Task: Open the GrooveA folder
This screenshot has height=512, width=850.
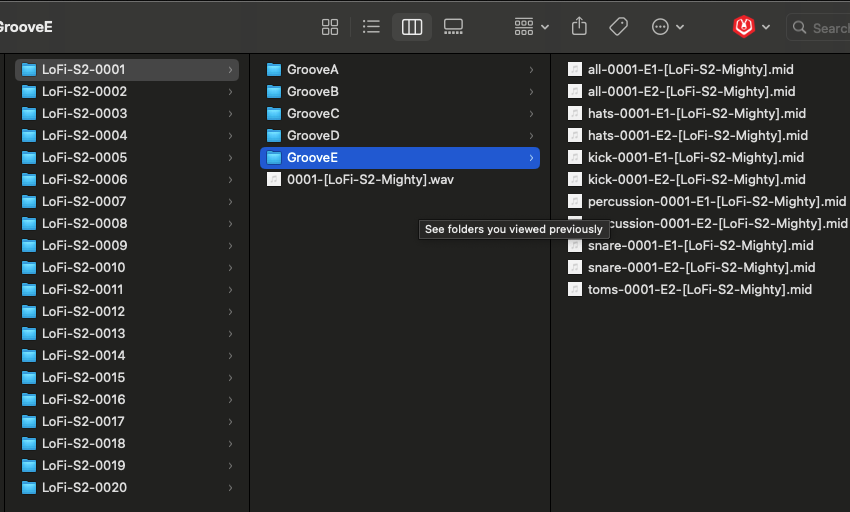Action: (x=312, y=69)
